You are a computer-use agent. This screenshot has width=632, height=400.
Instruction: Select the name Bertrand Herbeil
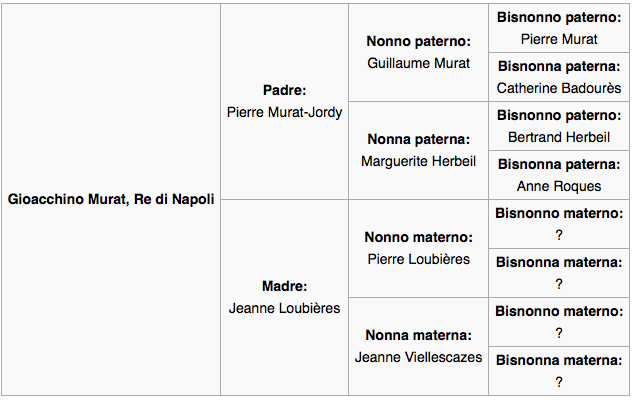pos(559,137)
